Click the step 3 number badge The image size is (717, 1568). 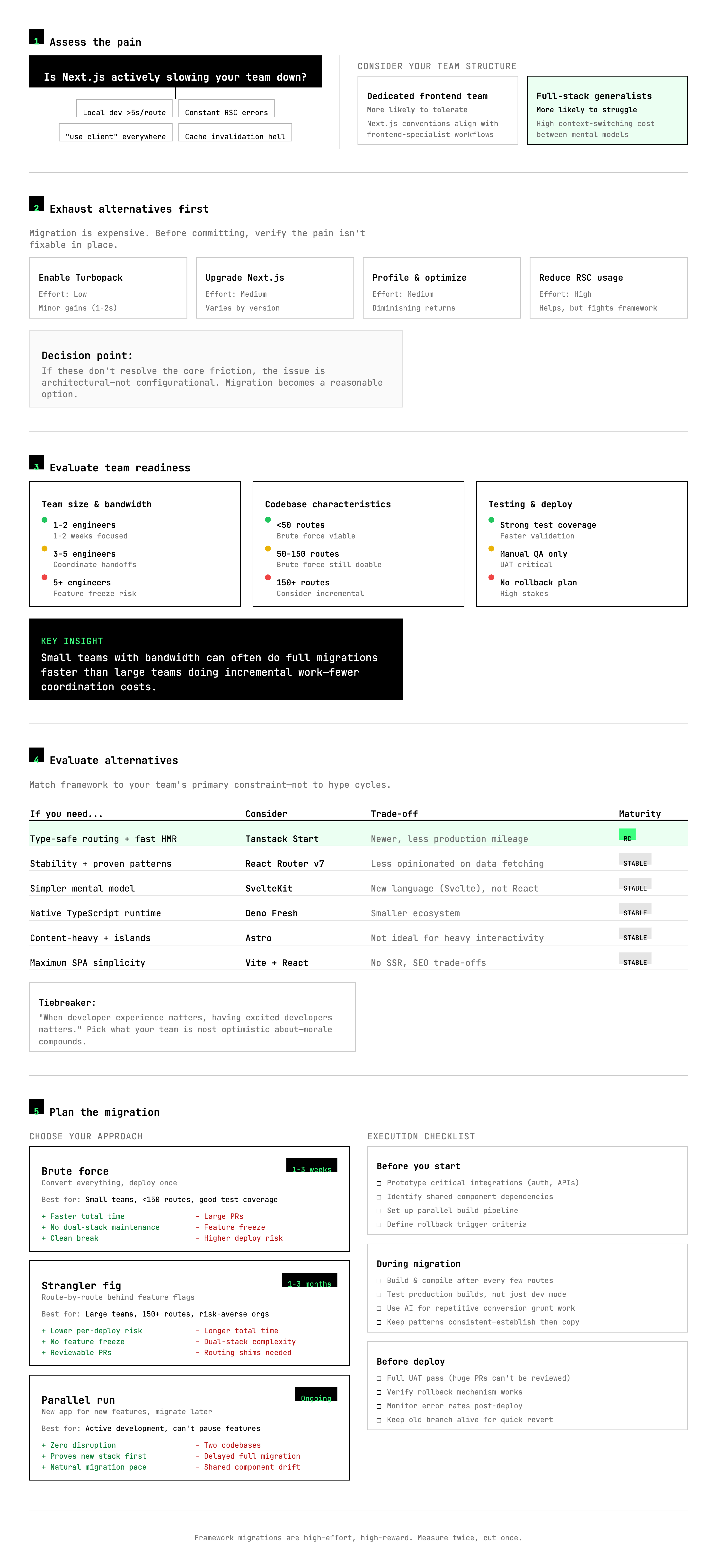point(36,463)
